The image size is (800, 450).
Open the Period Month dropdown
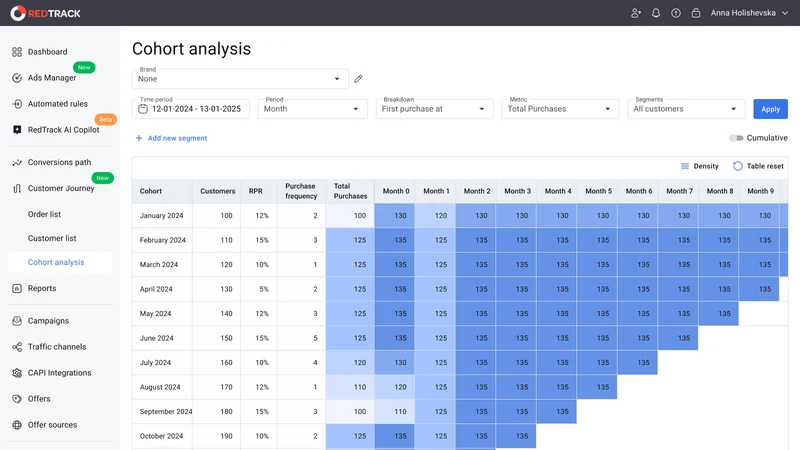pyautogui.click(x=312, y=109)
